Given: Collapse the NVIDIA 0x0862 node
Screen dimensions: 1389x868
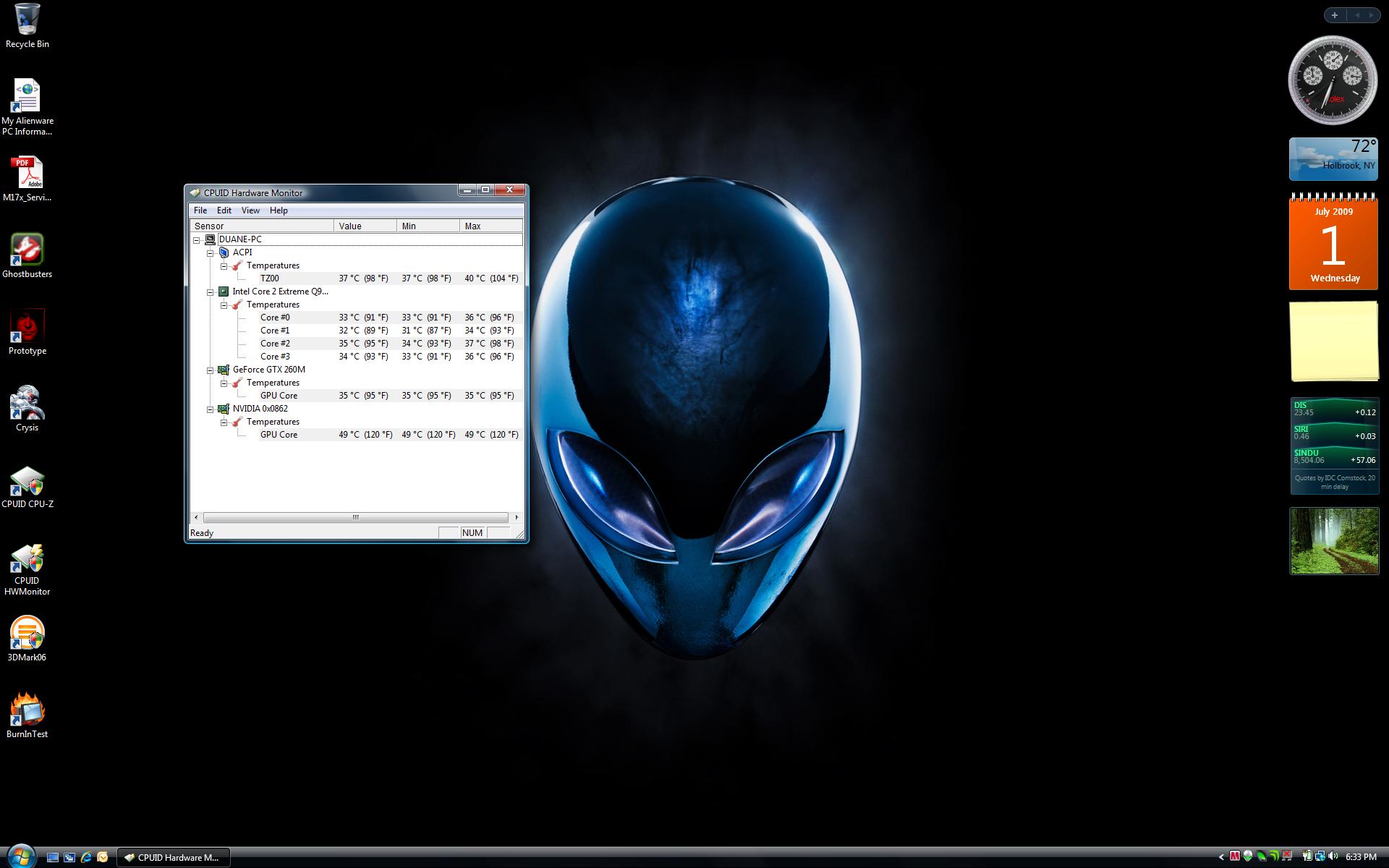Looking at the screenshot, I should (x=211, y=409).
